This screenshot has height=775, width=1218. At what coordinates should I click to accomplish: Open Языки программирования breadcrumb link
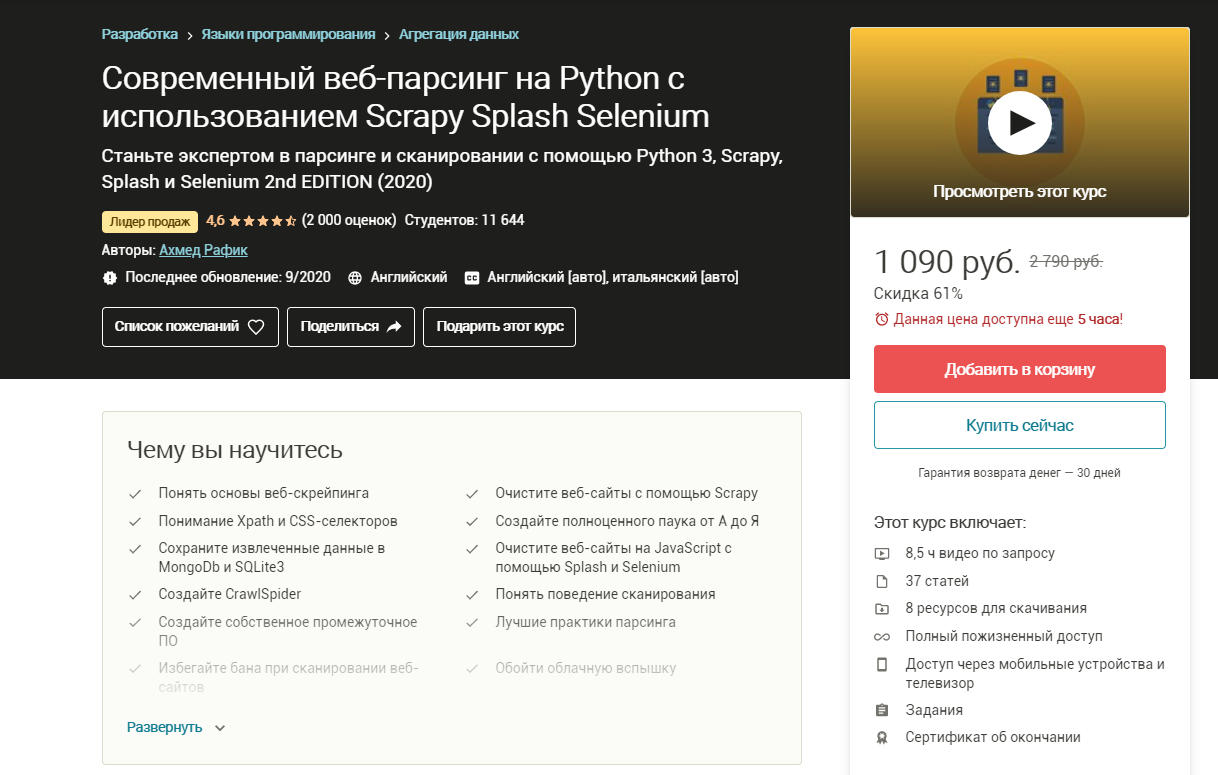(x=288, y=34)
